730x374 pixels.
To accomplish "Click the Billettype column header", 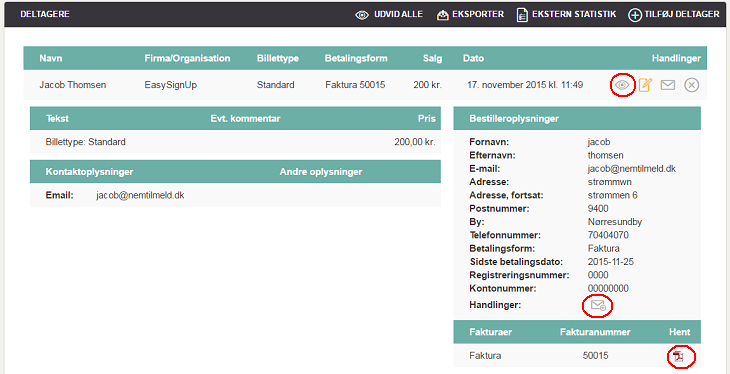I will point(277,58).
